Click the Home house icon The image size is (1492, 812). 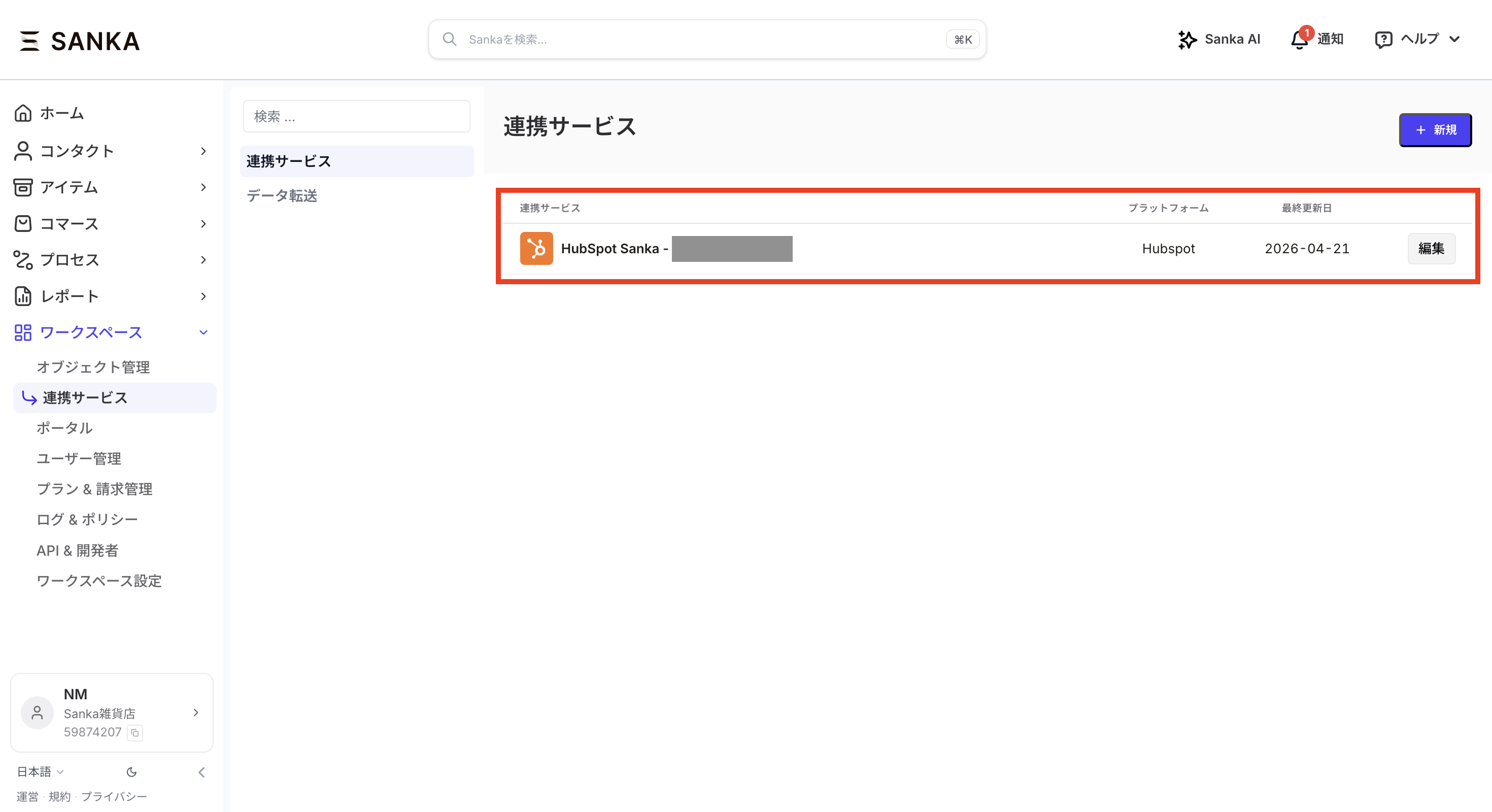click(23, 113)
